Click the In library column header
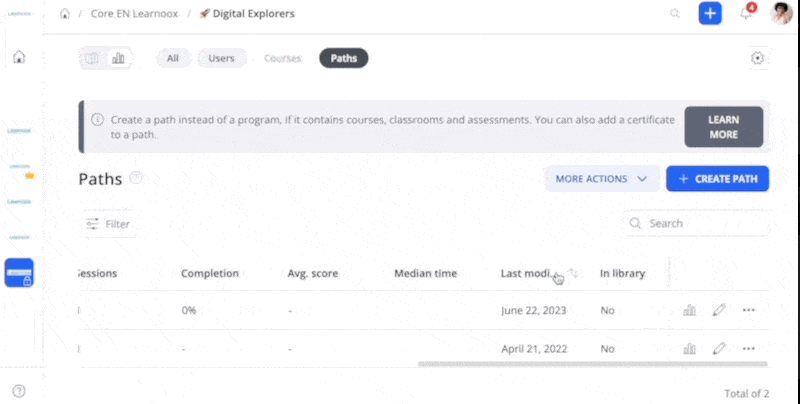The width and height of the screenshot is (800, 404). tap(622, 273)
